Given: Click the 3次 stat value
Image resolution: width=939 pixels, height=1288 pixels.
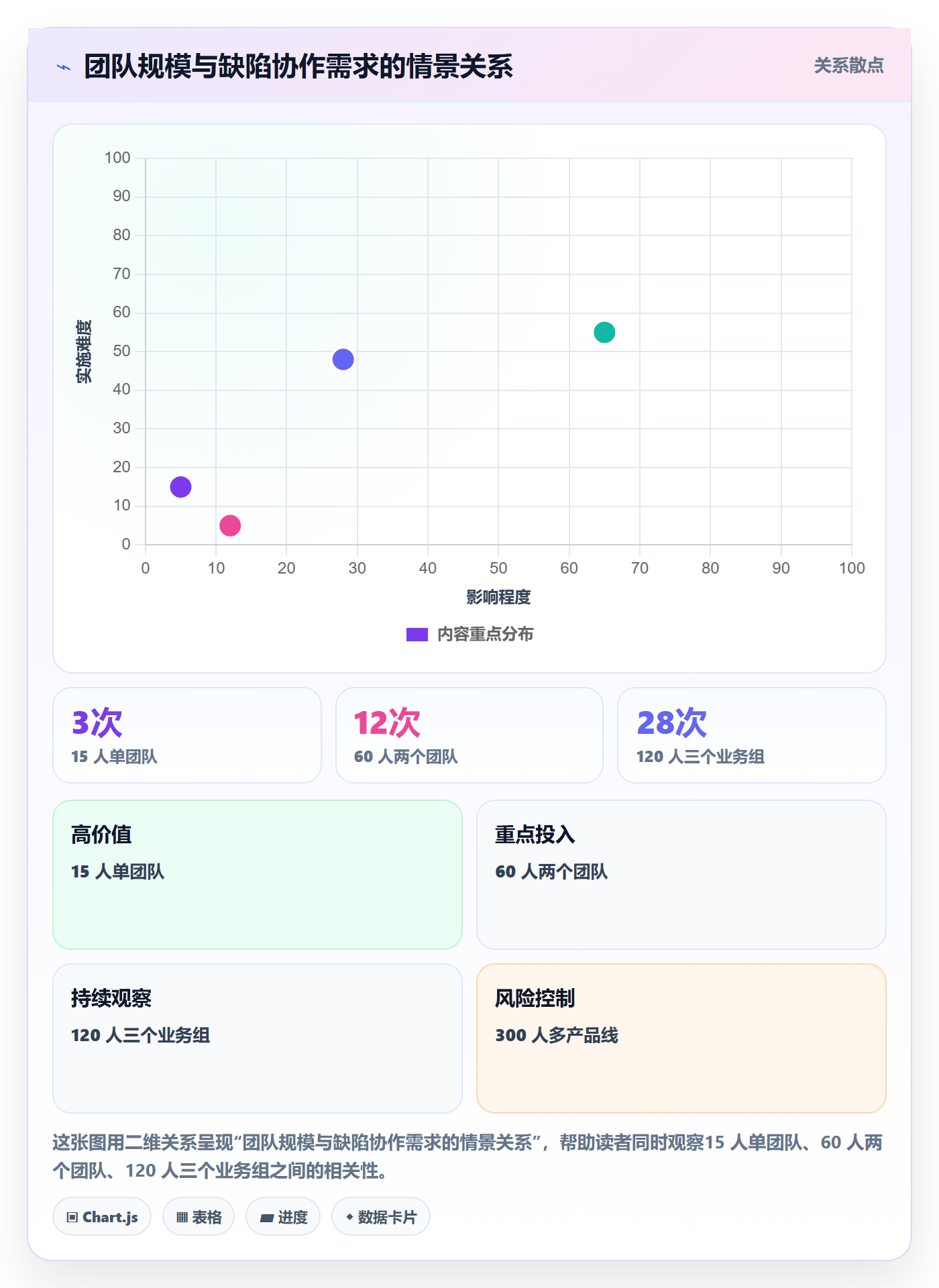Looking at the screenshot, I should (97, 722).
